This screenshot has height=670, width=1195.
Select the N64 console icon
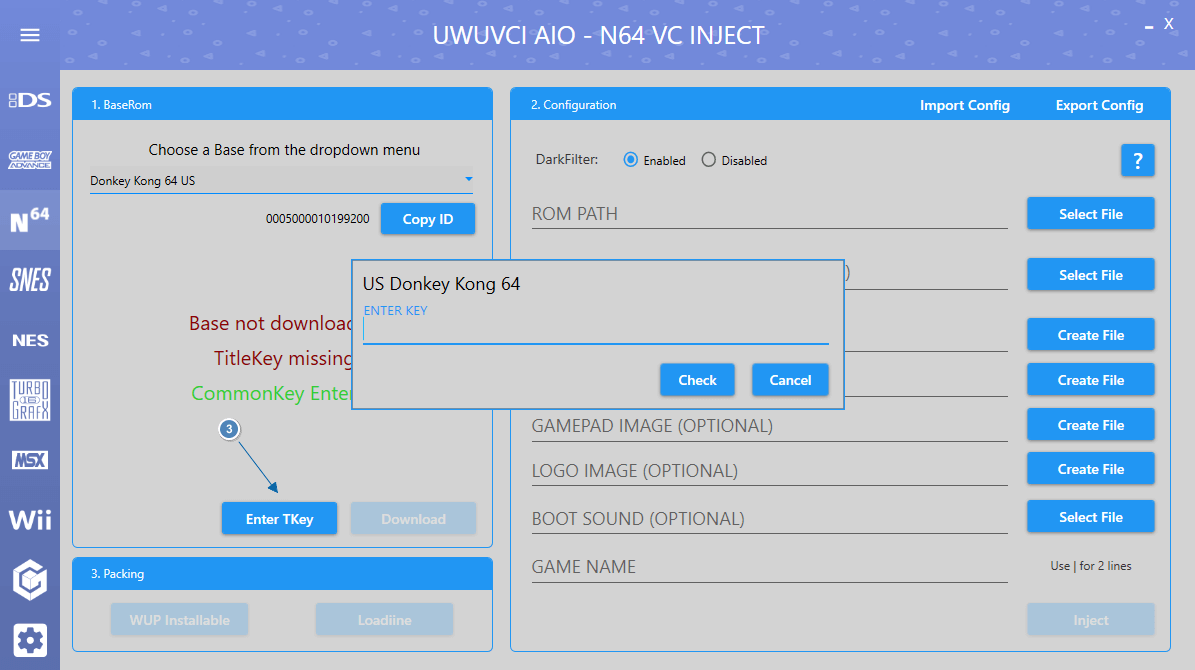pyautogui.click(x=30, y=220)
